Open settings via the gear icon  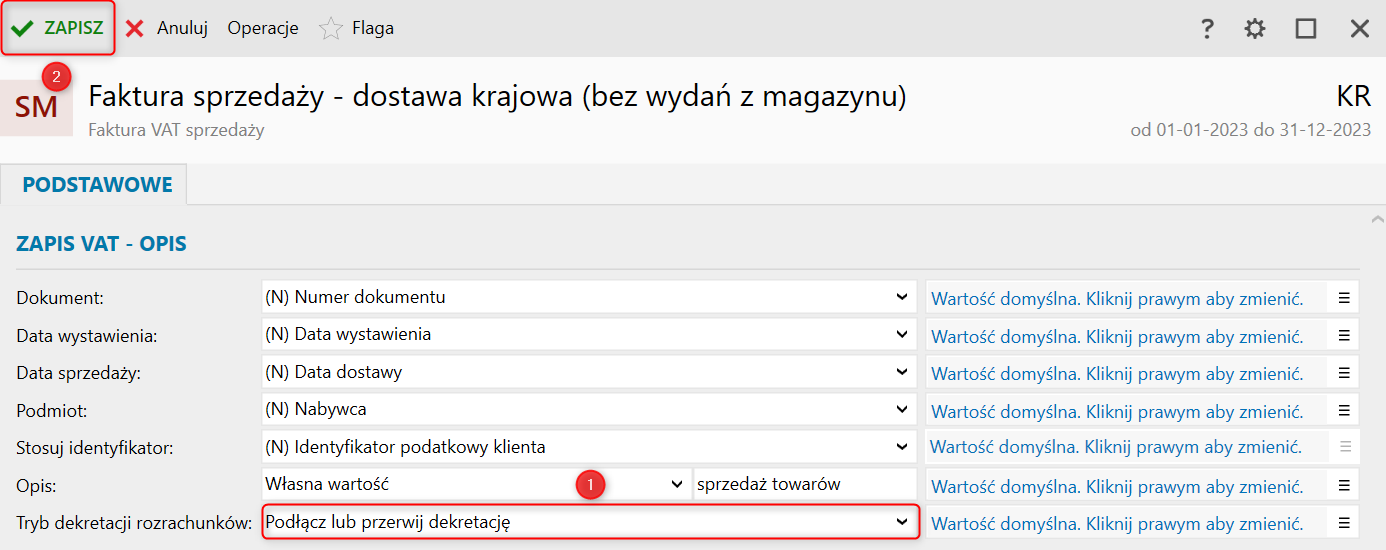tap(1255, 29)
